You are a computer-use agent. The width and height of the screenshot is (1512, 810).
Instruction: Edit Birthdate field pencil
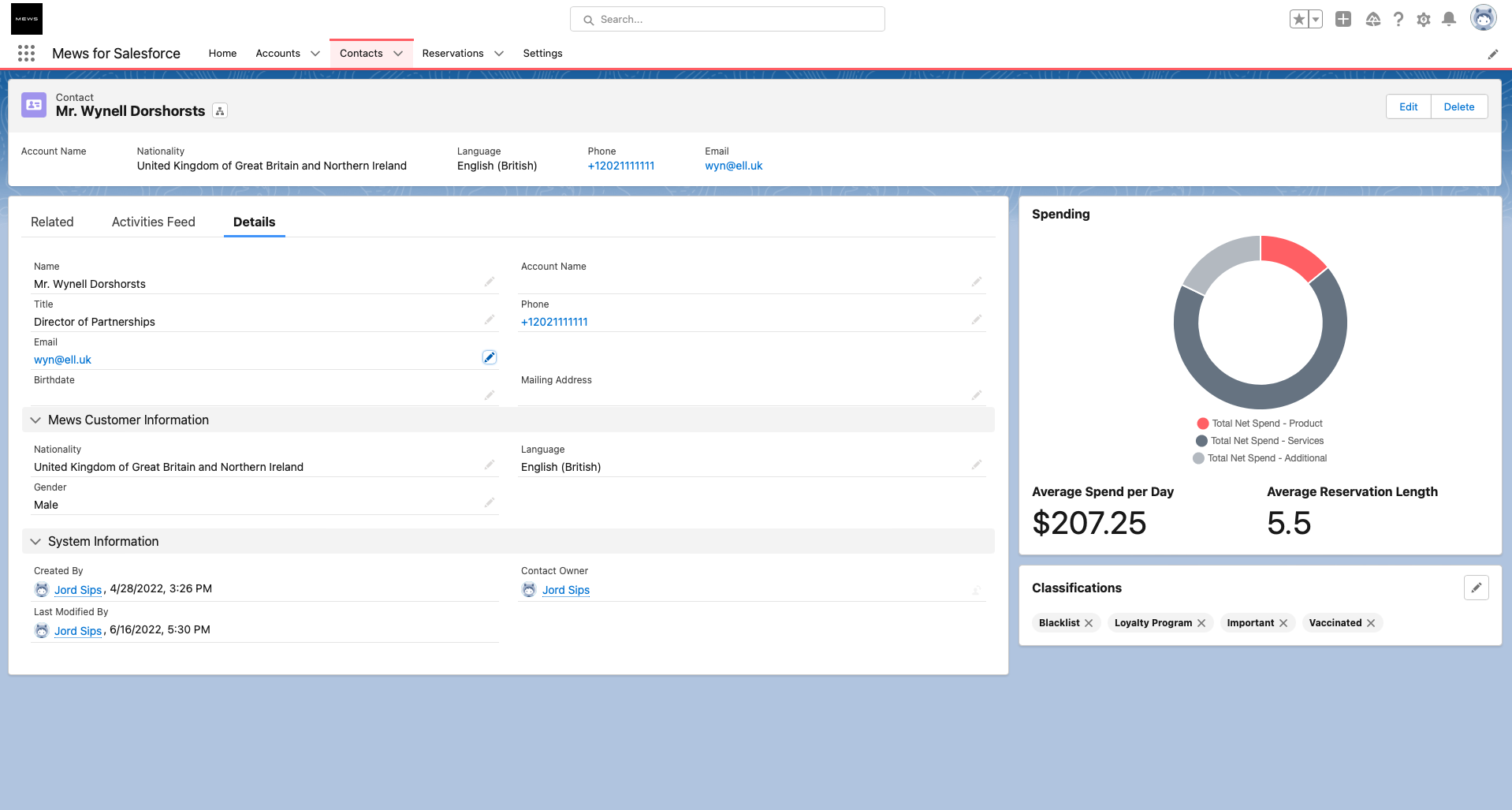point(490,395)
